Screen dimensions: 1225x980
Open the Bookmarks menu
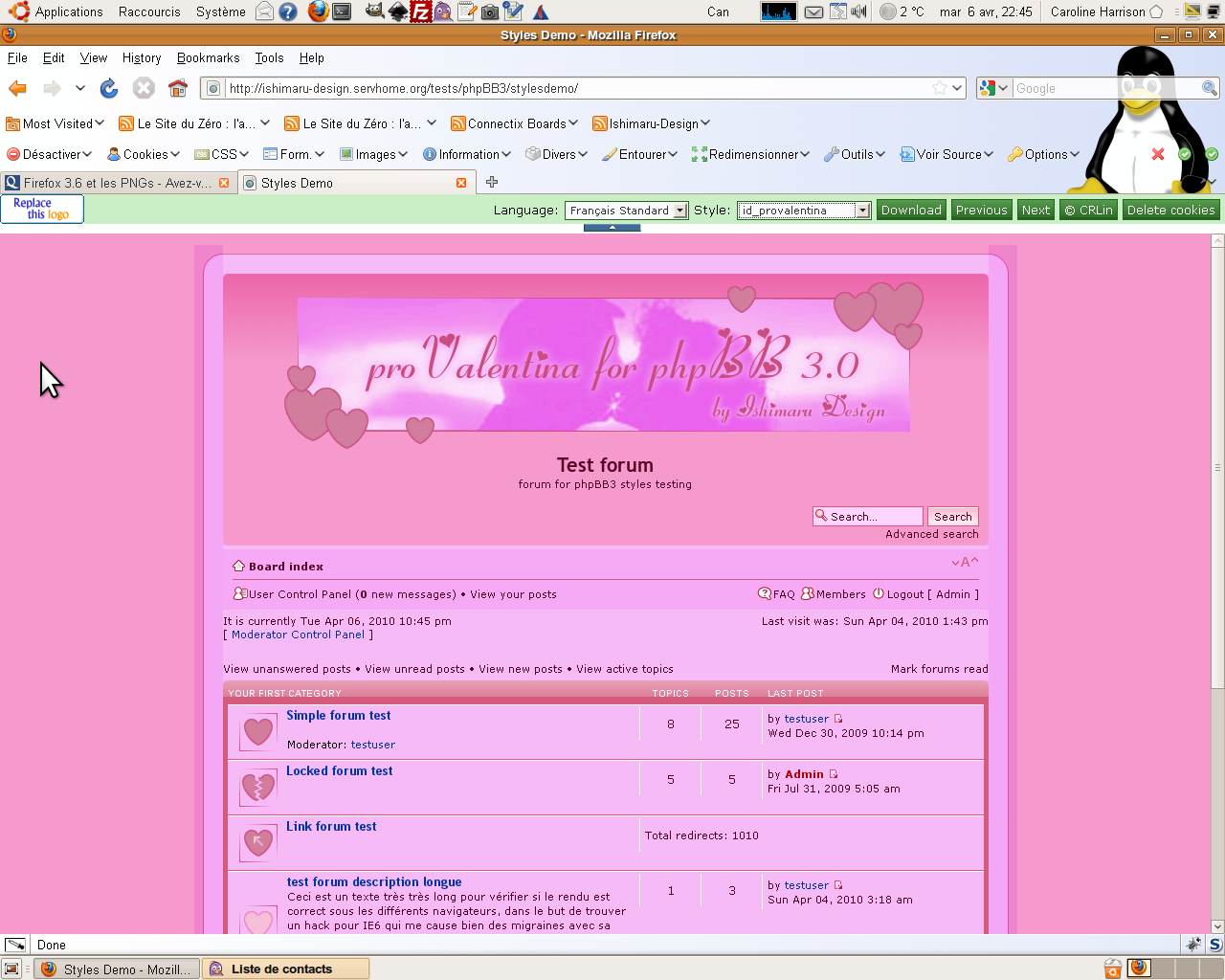point(209,57)
